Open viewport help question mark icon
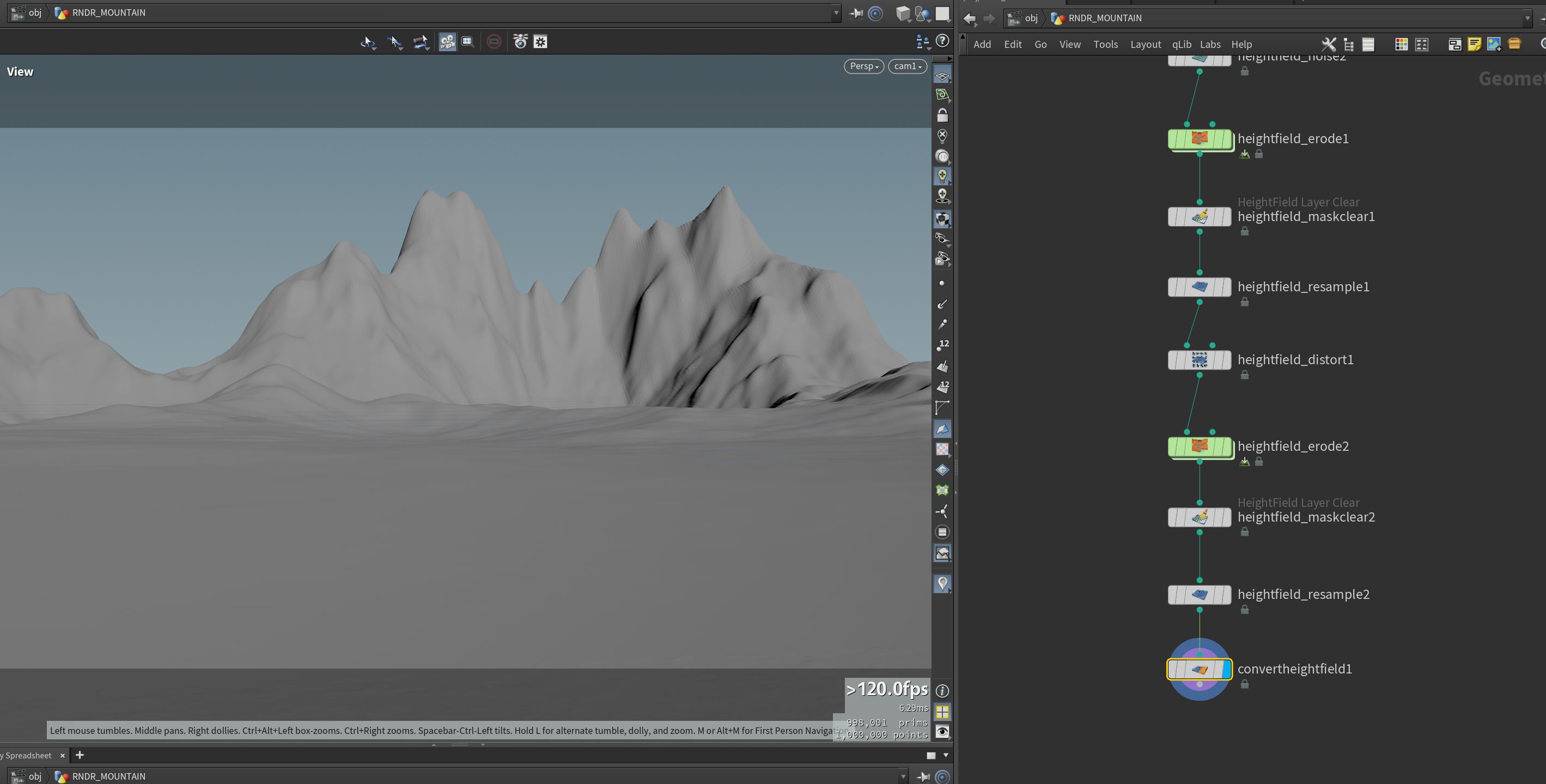Image resolution: width=1546 pixels, height=784 pixels. 942,41
